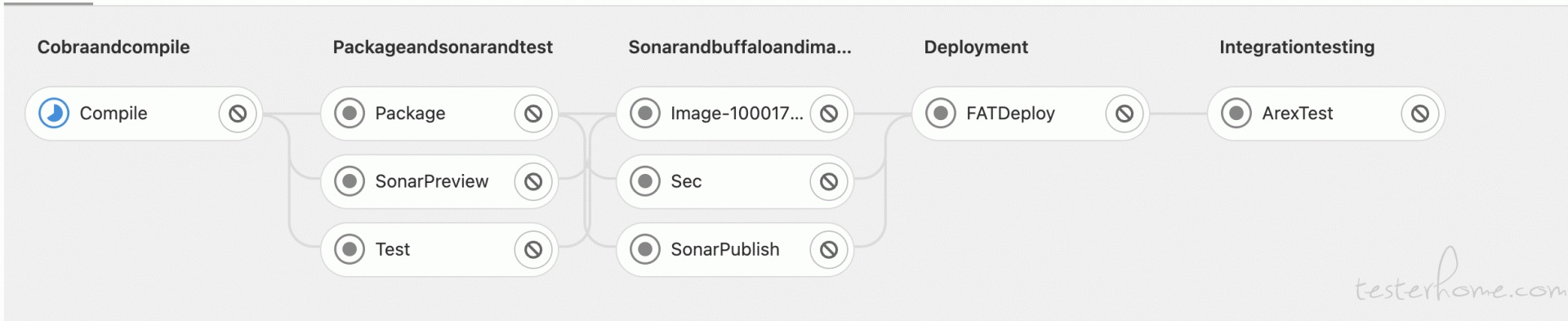
Task: Click the skip icon on Package job
Action: click(533, 114)
